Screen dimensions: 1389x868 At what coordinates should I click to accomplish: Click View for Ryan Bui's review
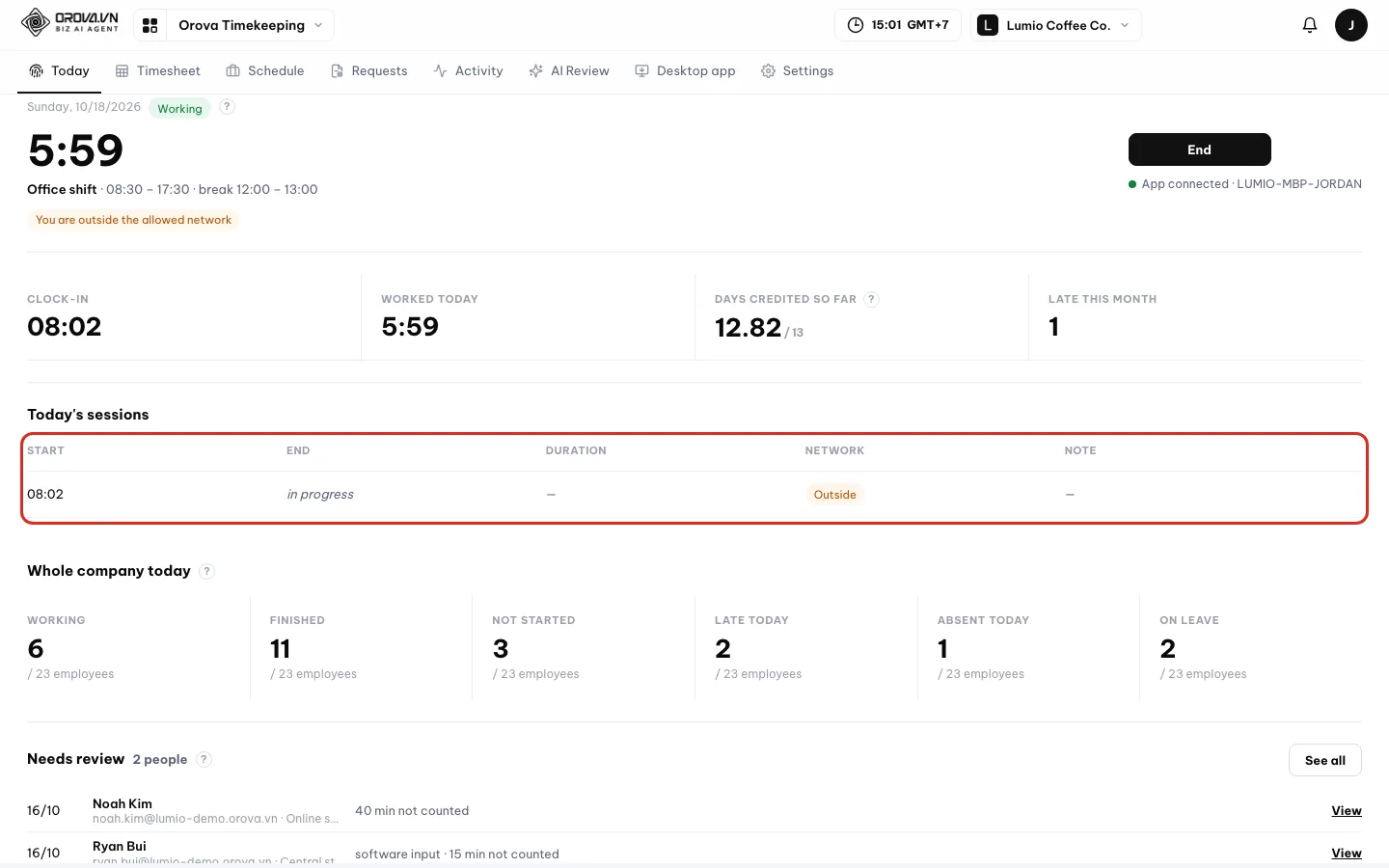[x=1347, y=854]
